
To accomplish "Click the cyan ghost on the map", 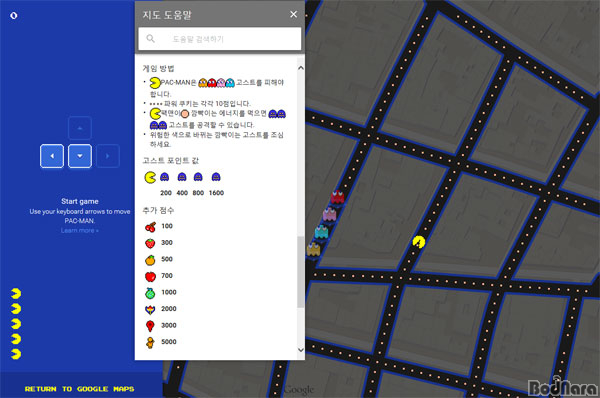I will click(321, 231).
